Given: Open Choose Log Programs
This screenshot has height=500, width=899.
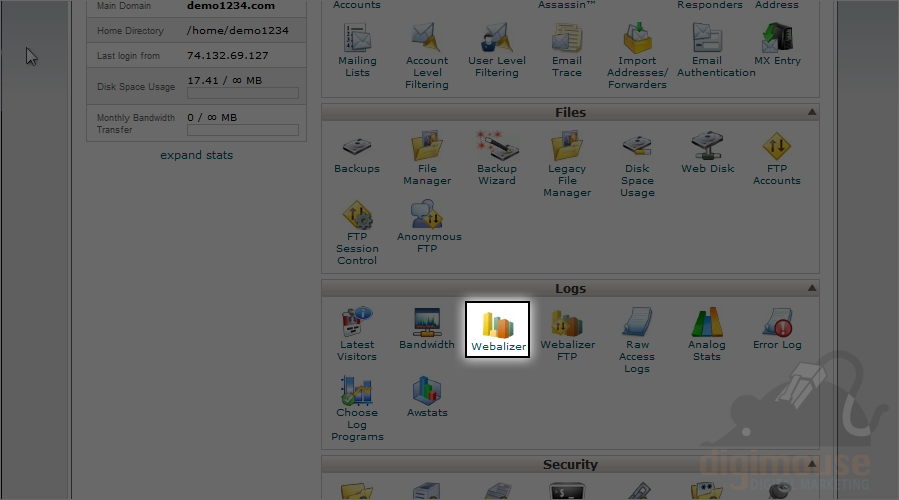Looking at the screenshot, I should click(357, 409).
